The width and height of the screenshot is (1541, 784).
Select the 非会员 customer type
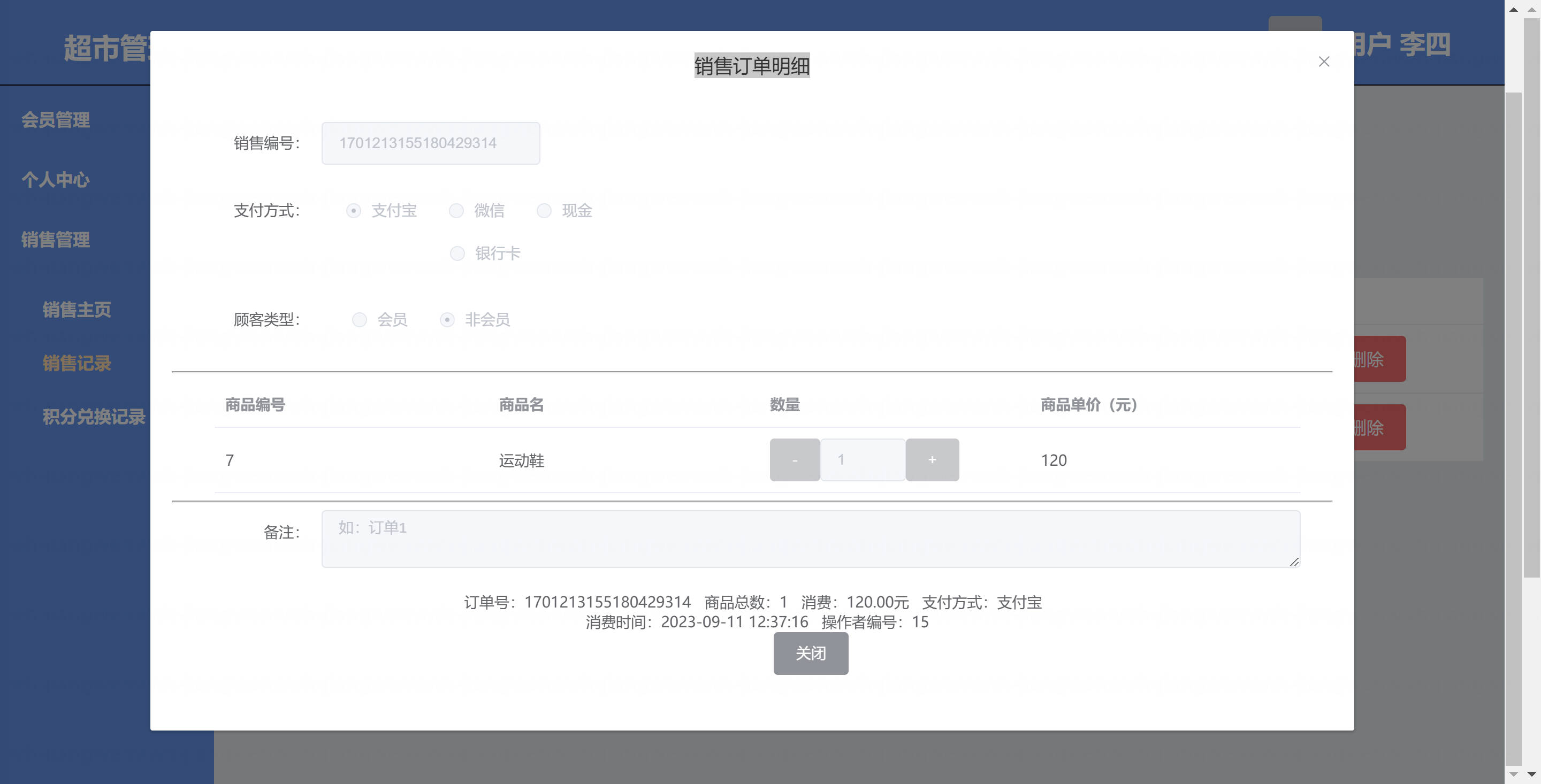(x=447, y=320)
